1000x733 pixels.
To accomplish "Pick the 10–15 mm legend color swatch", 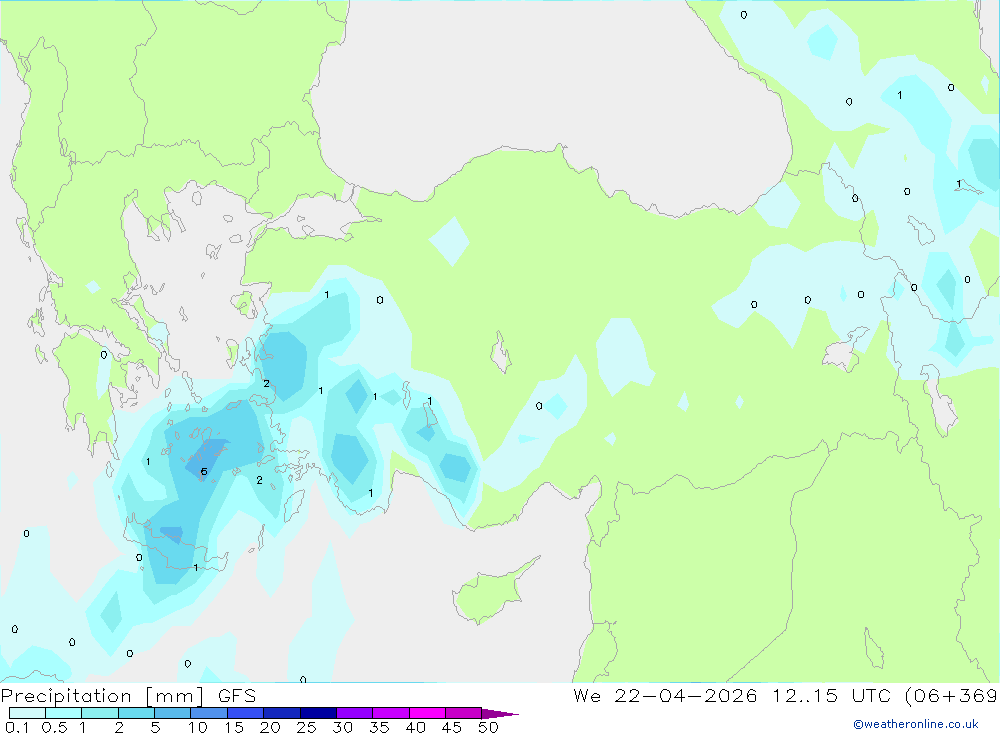I will (209, 713).
